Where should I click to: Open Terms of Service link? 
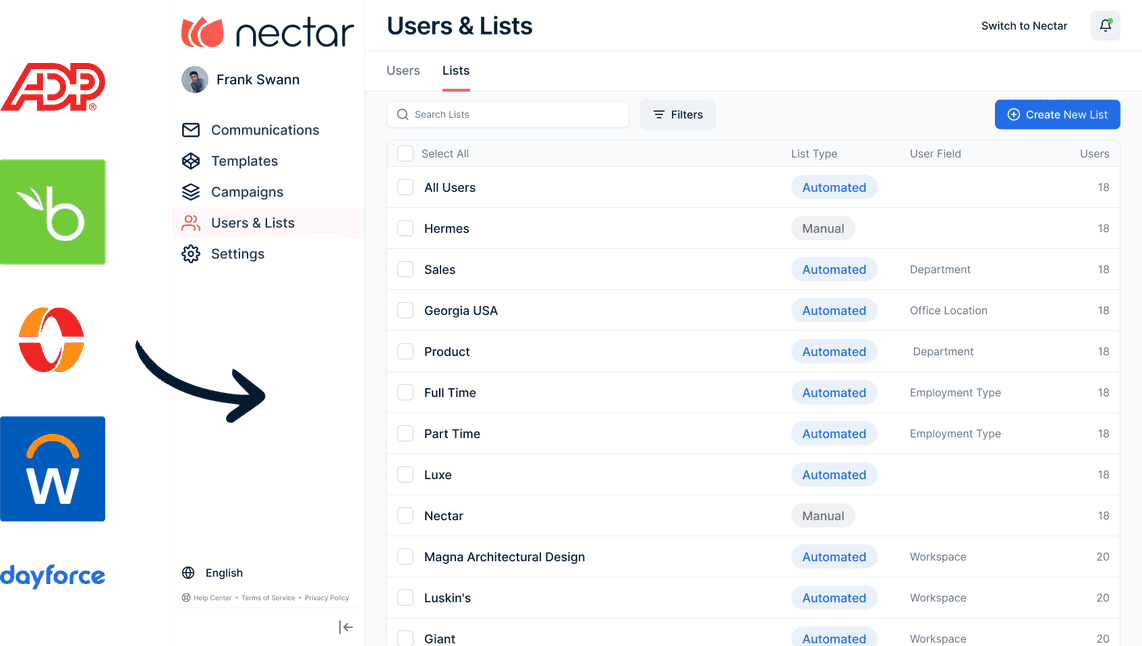[268, 598]
